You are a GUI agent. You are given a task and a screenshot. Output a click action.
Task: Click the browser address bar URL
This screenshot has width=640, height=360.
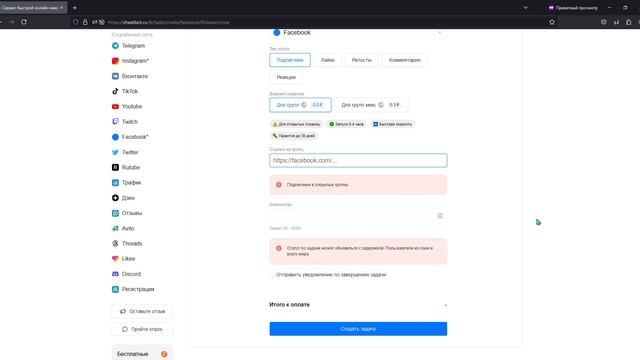169,22
